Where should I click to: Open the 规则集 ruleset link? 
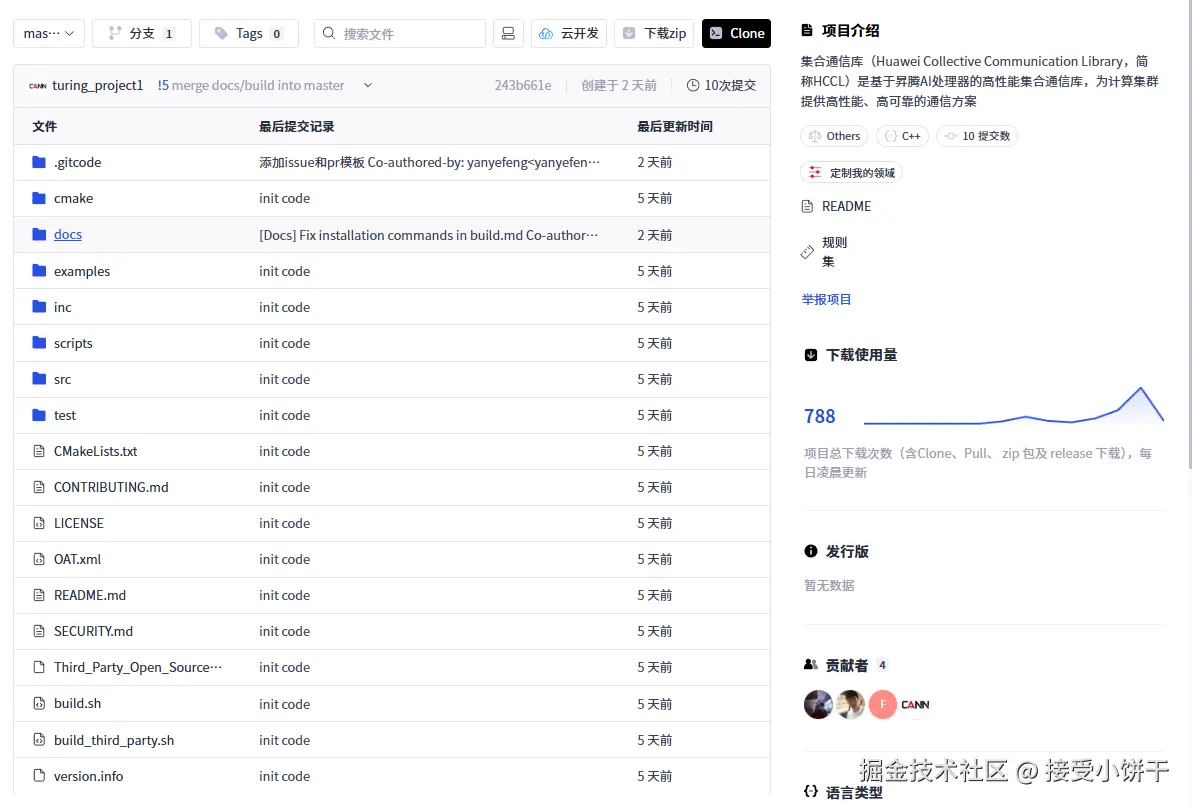825,252
